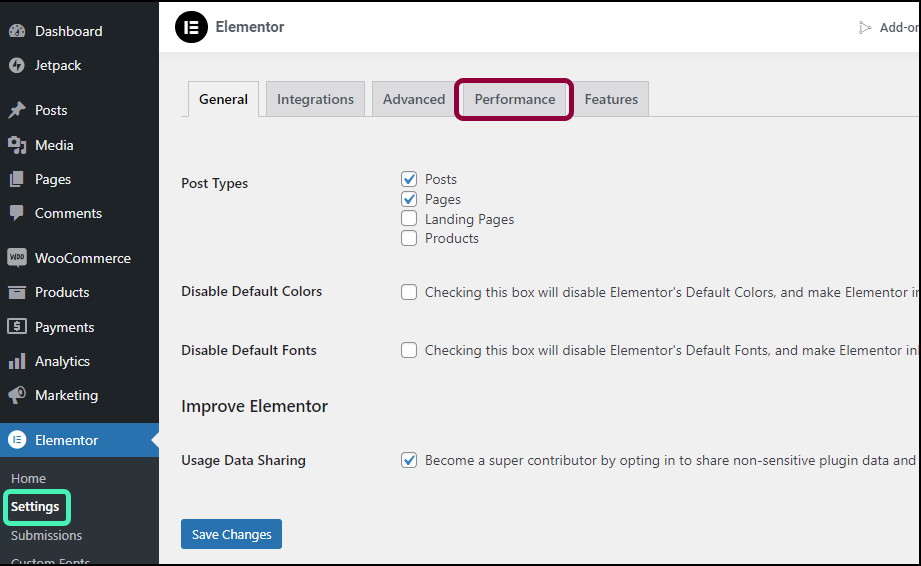This screenshot has width=921, height=566.
Task: Click the Comments speech bubble icon
Action: (x=17, y=213)
